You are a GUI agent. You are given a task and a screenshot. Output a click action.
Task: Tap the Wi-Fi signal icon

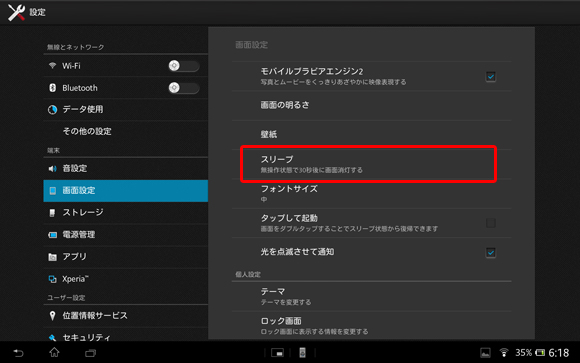click(x=53, y=65)
